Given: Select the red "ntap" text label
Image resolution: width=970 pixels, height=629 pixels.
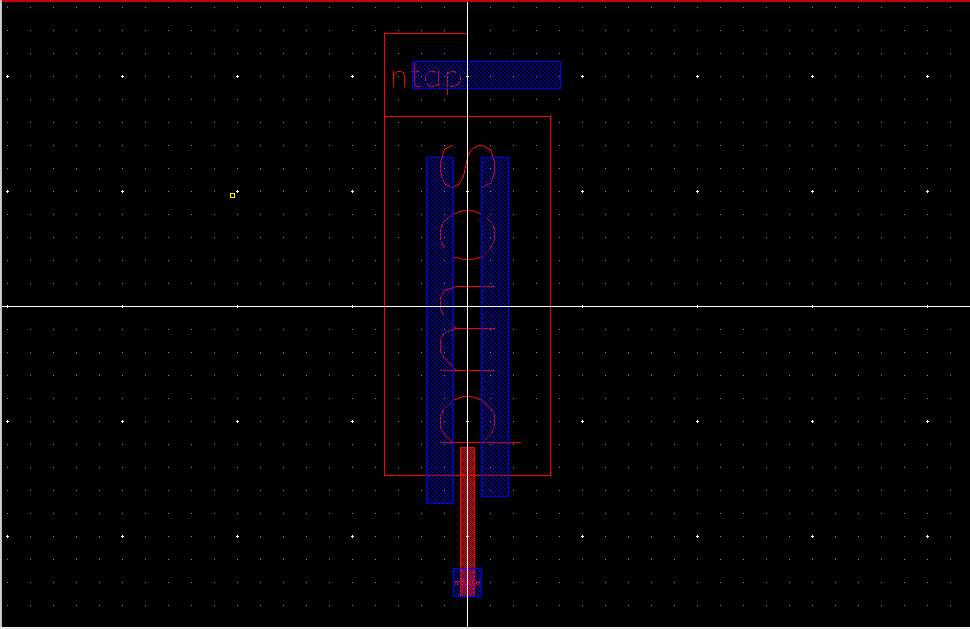Looking at the screenshot, I should coord(426,79).
